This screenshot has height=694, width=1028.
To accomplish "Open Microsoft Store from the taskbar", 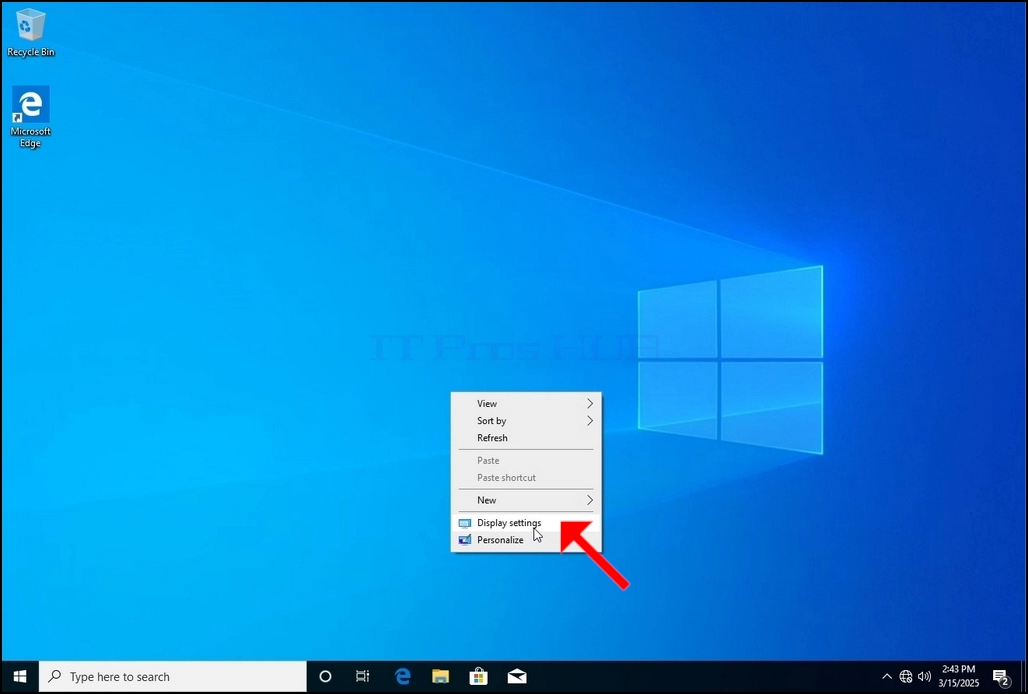I will pos(479,676).
